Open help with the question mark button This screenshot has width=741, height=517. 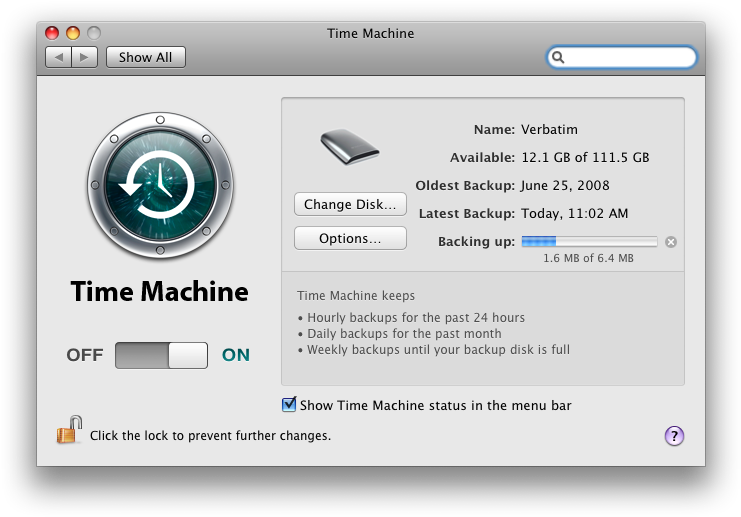(674, 436)
